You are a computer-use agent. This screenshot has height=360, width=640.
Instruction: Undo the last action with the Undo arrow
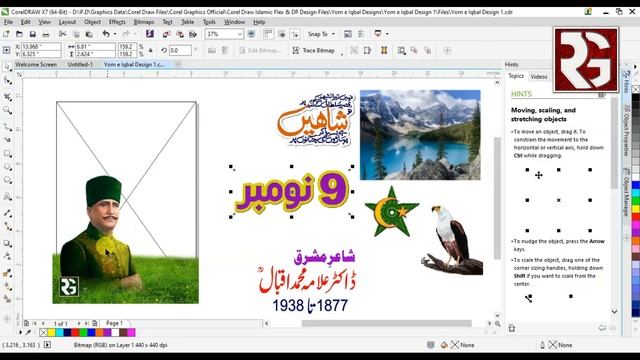pos(106,34)
